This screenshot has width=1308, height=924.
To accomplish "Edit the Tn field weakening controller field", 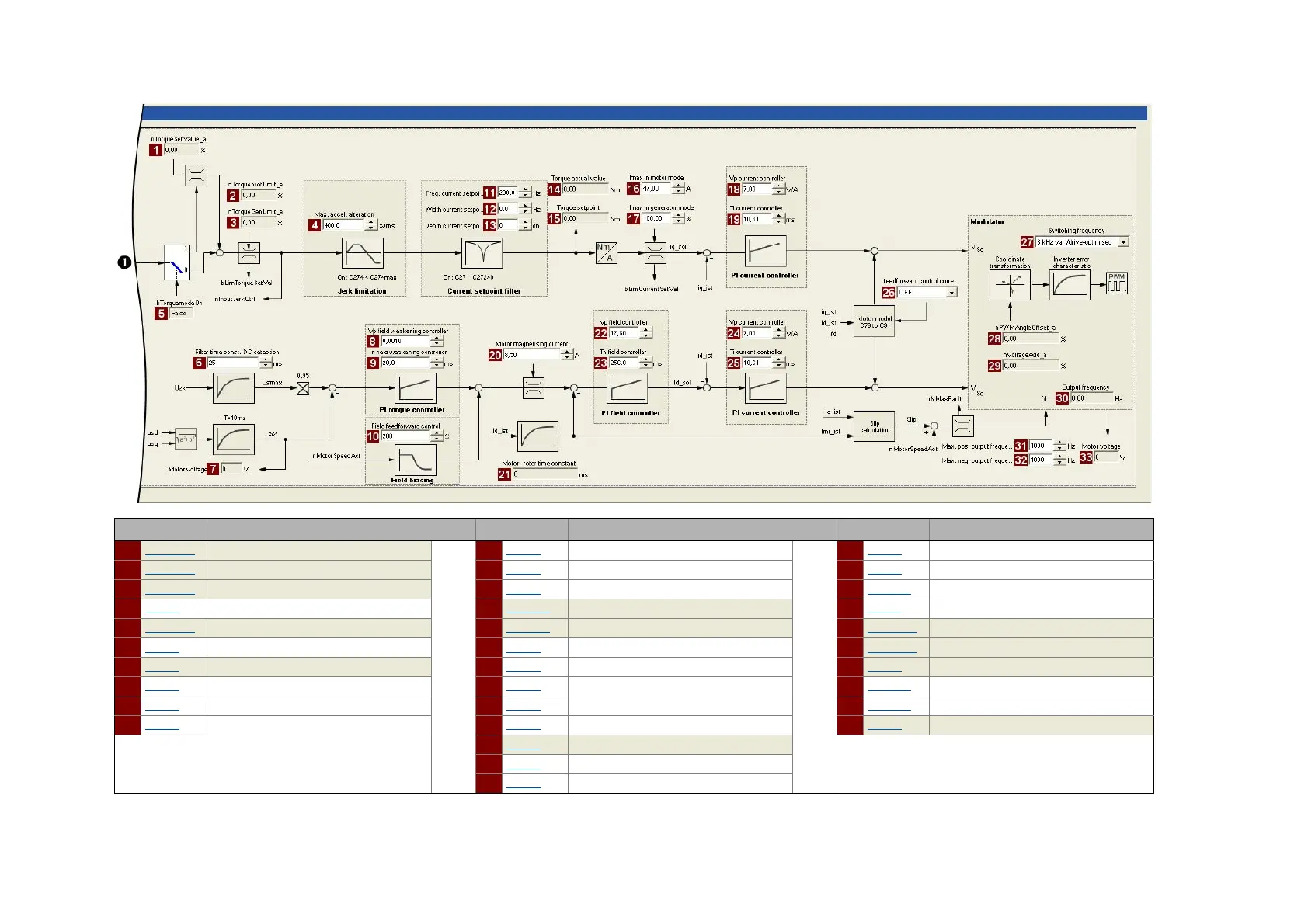I will pyautogui.click(x=405, y=363).
